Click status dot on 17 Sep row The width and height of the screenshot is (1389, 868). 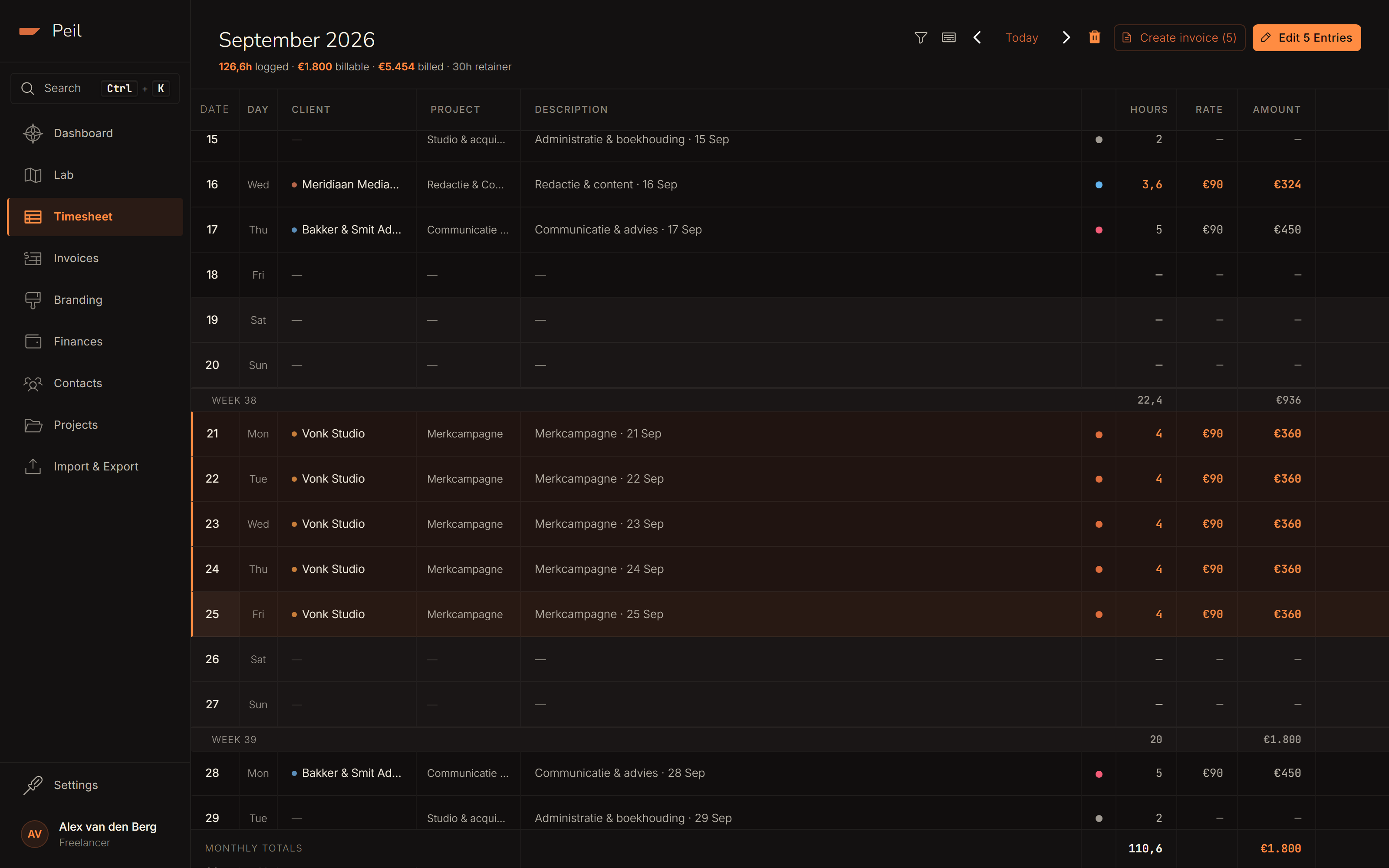point(1099,230)
